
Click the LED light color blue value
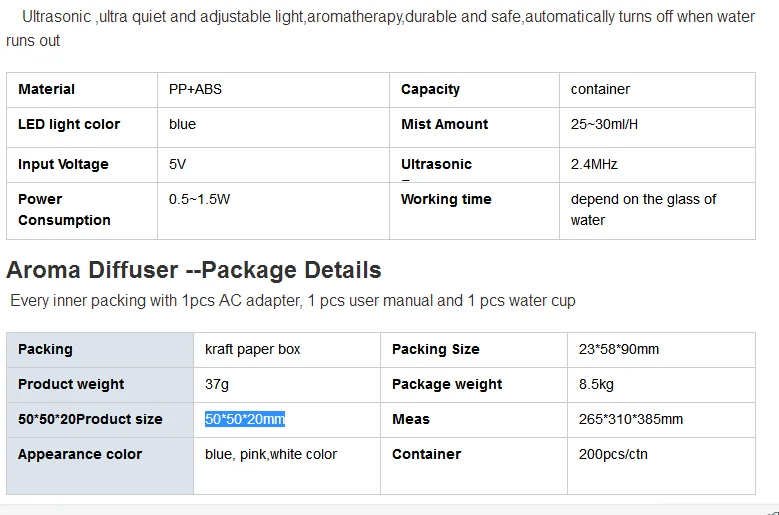182,124
